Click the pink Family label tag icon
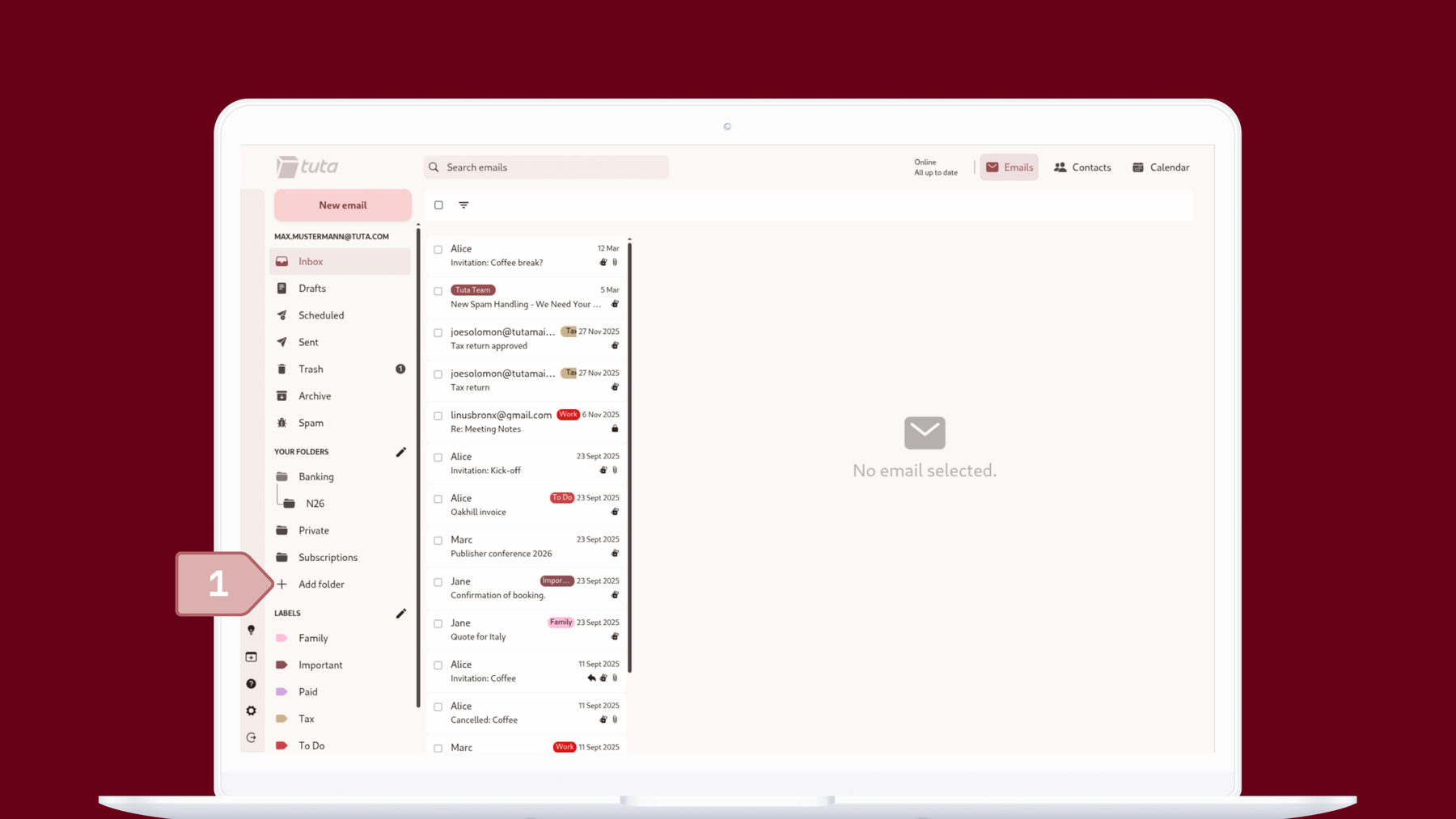The height and width of the screenshot is (819, 1456). [281, 638]
